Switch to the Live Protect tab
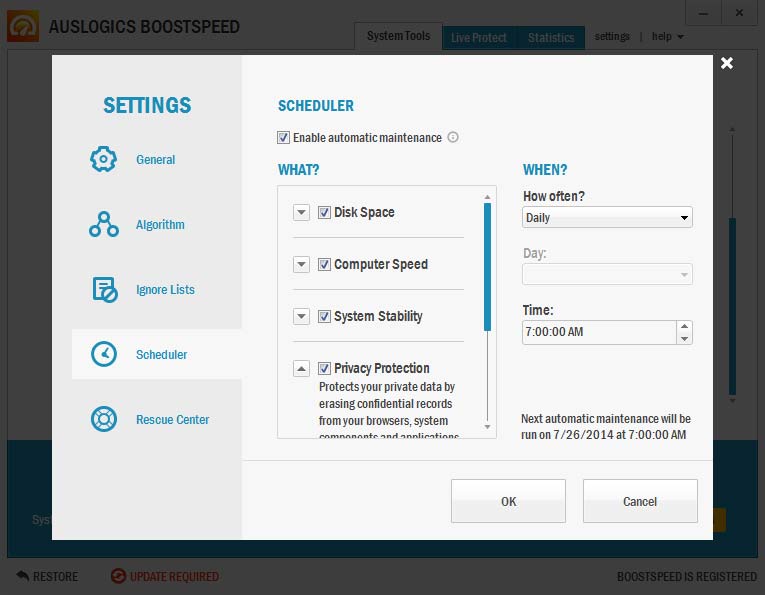Image resolution: width=765 pixels, height=595 pixels. (x=479, y=38)
